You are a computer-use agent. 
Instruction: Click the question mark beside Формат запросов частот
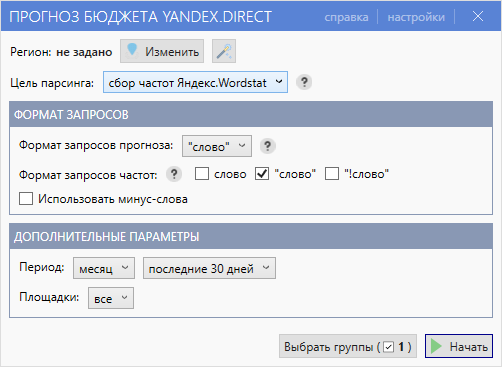(x=174, y=174)
